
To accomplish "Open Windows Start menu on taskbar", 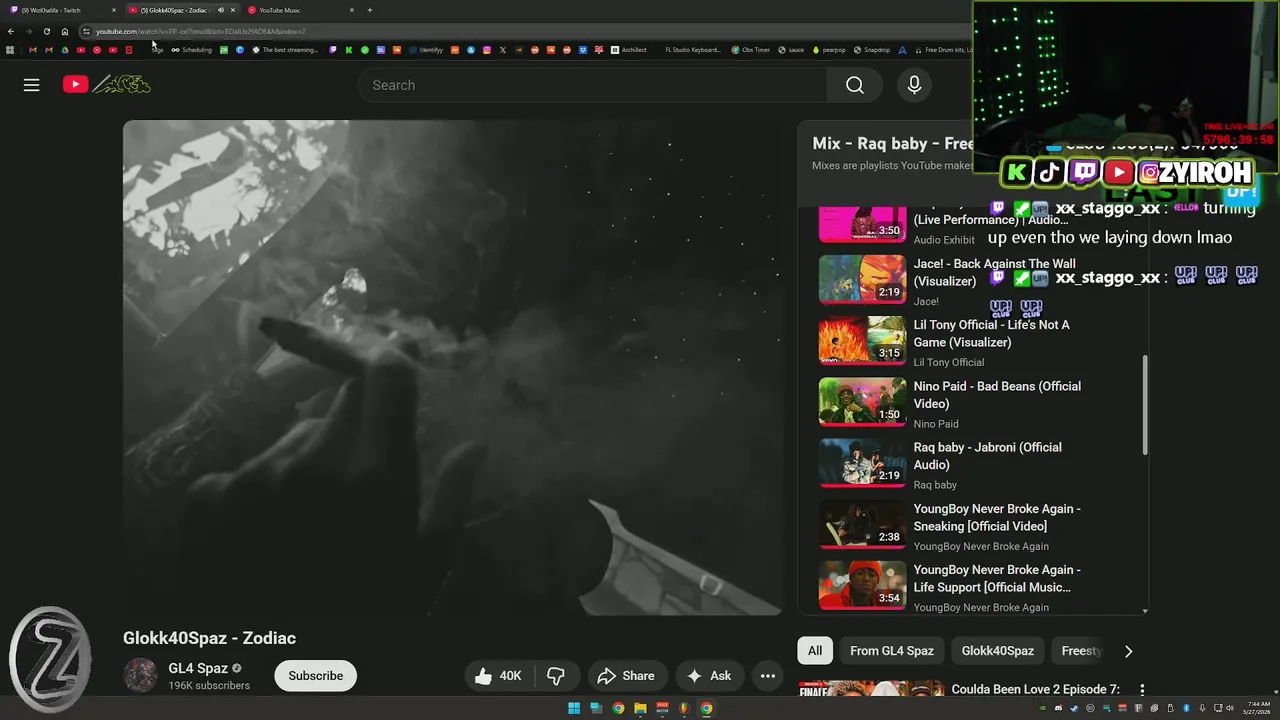I will 574,709.
